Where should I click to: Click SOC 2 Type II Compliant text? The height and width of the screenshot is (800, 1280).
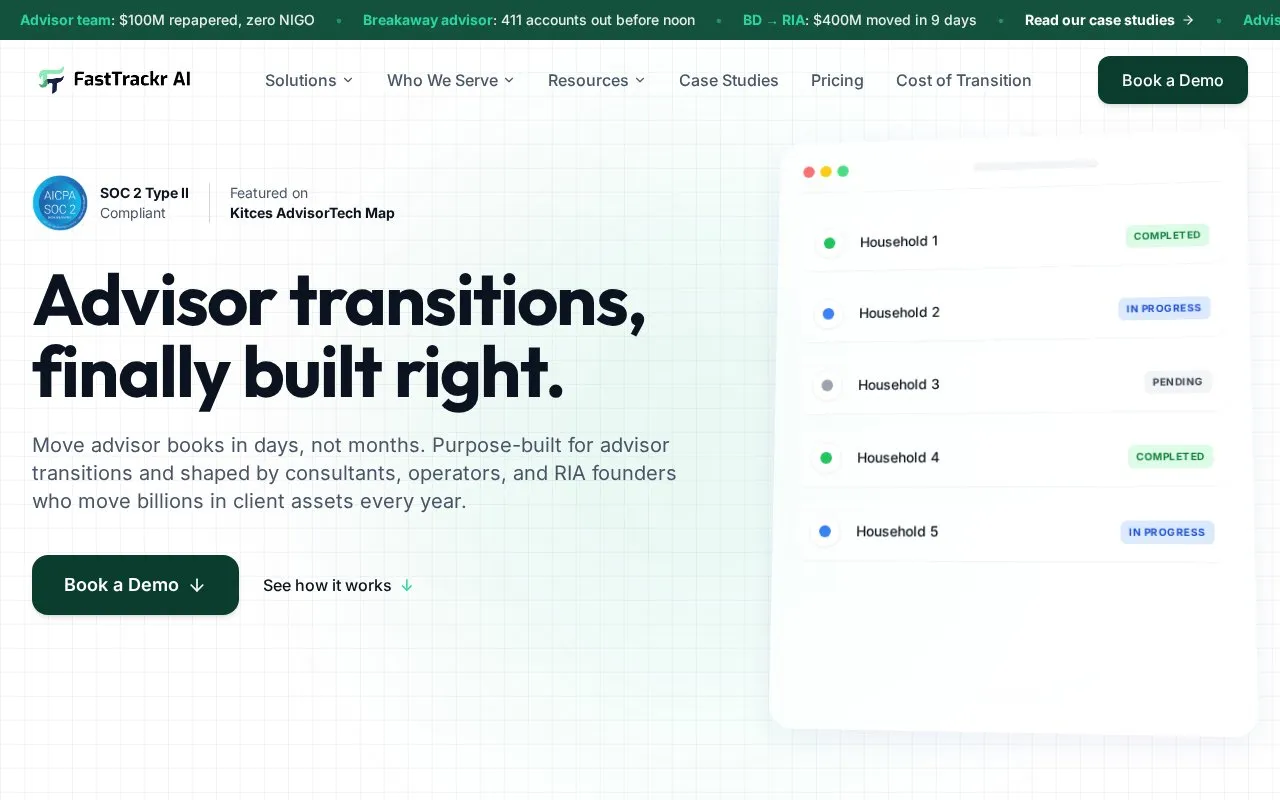coord(145,203)
